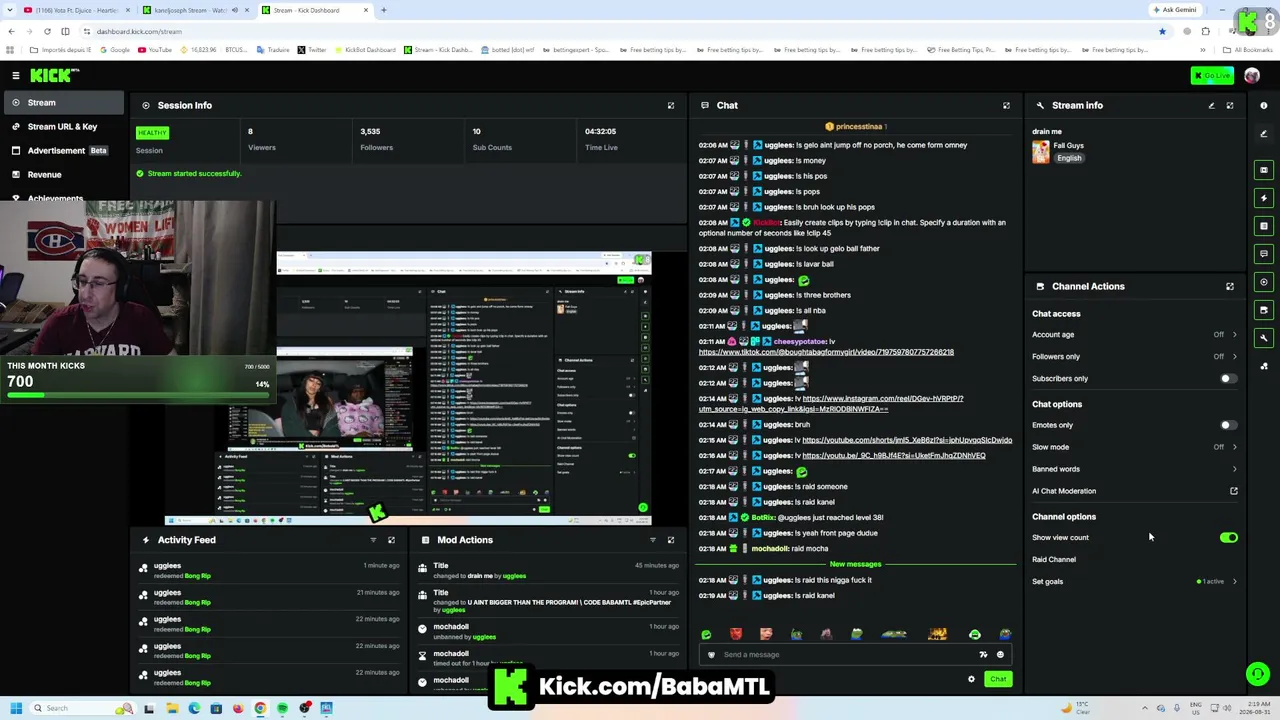The image size is (1280, 720).
Task: Open the Twitter bookmark
Action: (312, 50)
